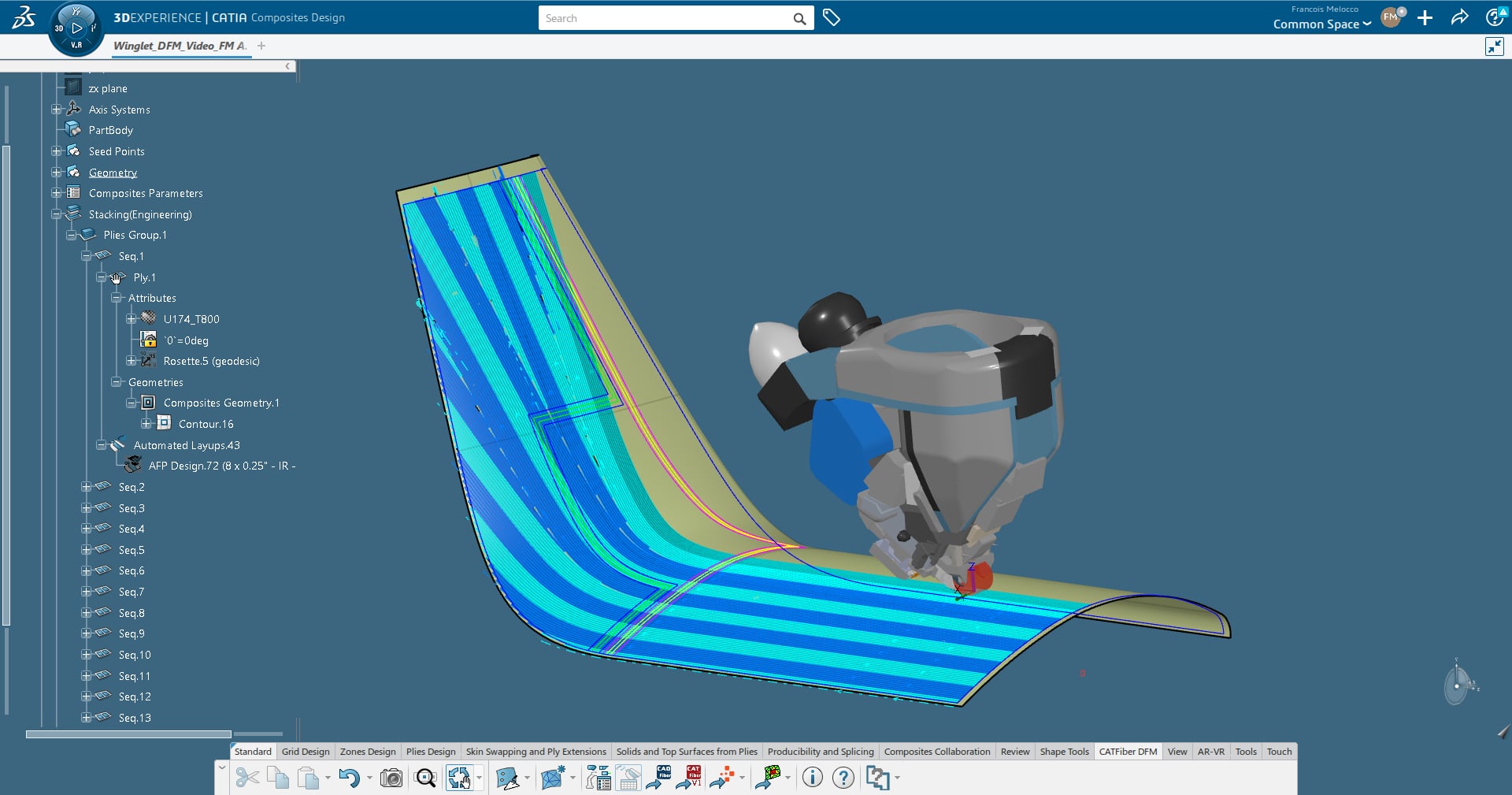Click the magnifier fit-all-in icon
Screen dimensions: 1512x795
coord(425,778)
